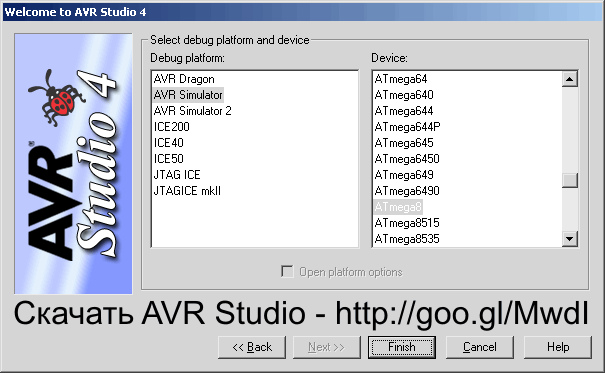Click the device list scrollbar thumb
The width and height of the screenshot is (605, 373).
point(570,180)
